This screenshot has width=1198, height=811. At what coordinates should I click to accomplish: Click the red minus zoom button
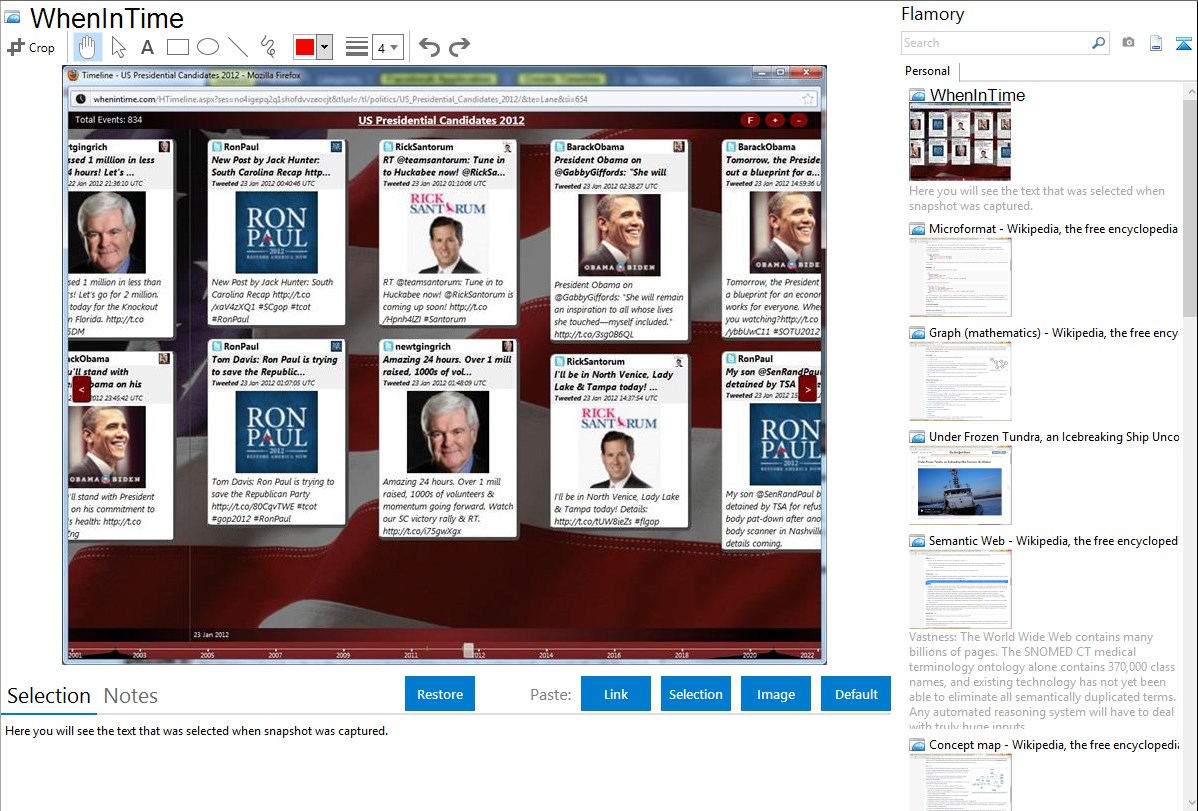(798, 121)
